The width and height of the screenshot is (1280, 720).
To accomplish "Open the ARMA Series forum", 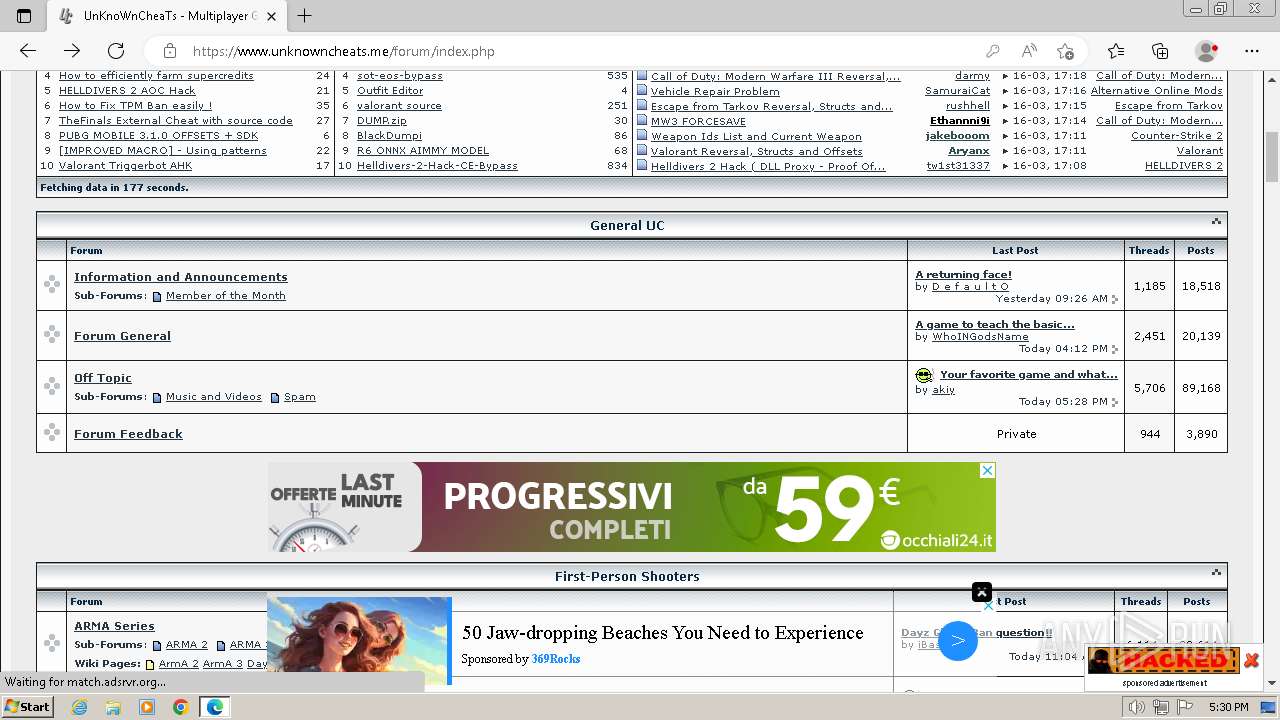I will click(114, 626).
